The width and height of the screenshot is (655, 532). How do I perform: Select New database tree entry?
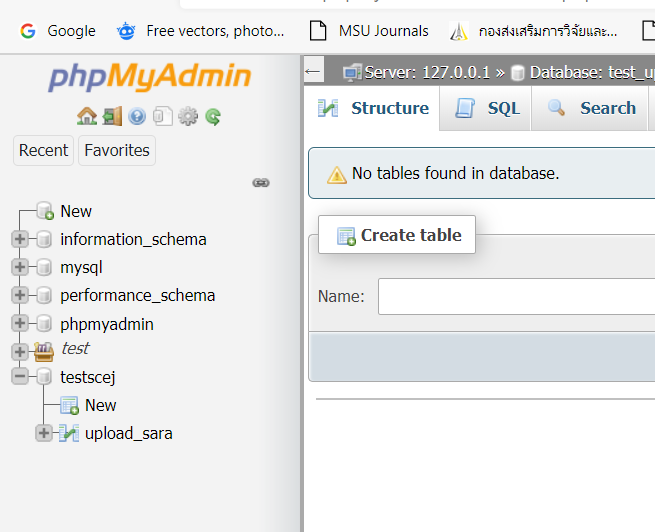[76, 211]
